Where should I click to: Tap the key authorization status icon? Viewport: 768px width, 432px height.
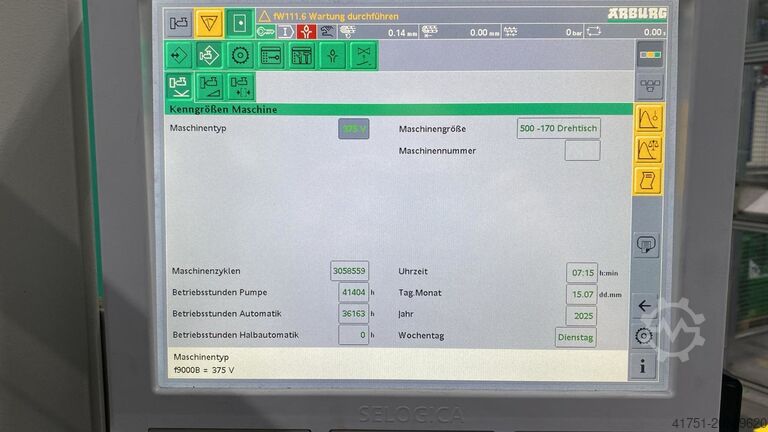click(265, 32)
